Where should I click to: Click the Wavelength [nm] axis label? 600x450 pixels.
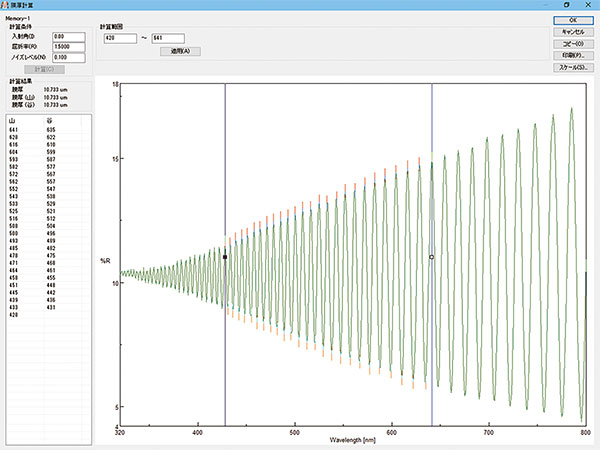pos(352,440)
